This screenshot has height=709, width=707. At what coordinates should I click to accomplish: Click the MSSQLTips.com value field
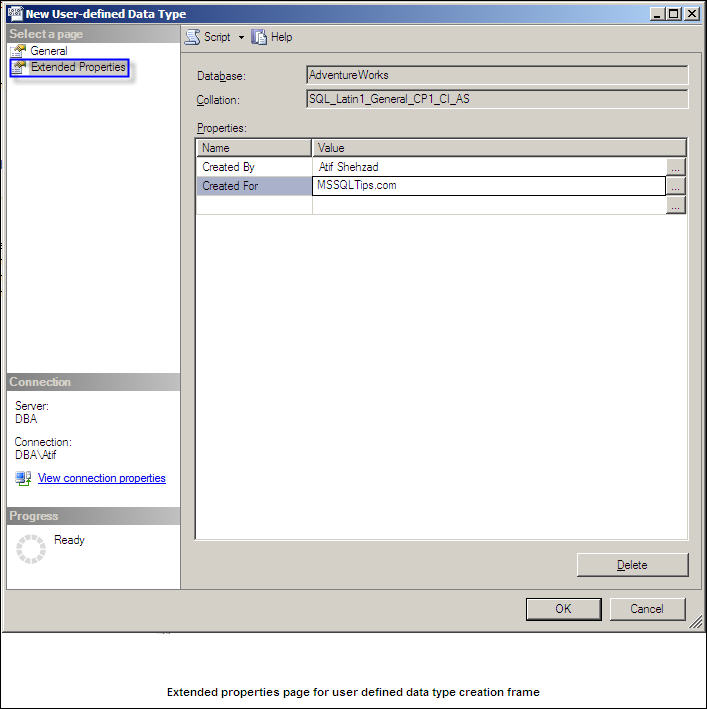point(489,186)
